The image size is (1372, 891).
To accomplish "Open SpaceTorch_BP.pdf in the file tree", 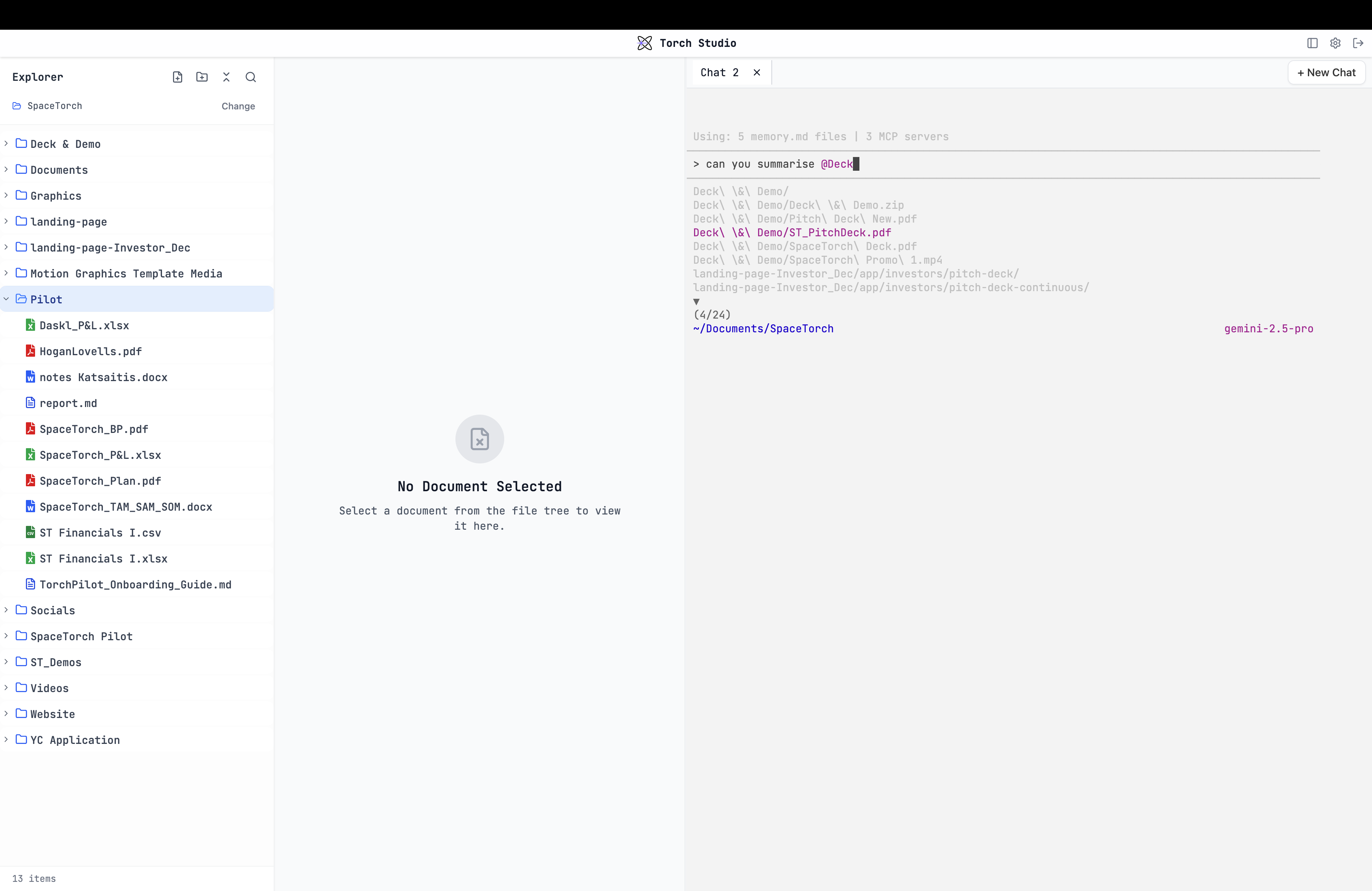I will click(x=93, y=429).
